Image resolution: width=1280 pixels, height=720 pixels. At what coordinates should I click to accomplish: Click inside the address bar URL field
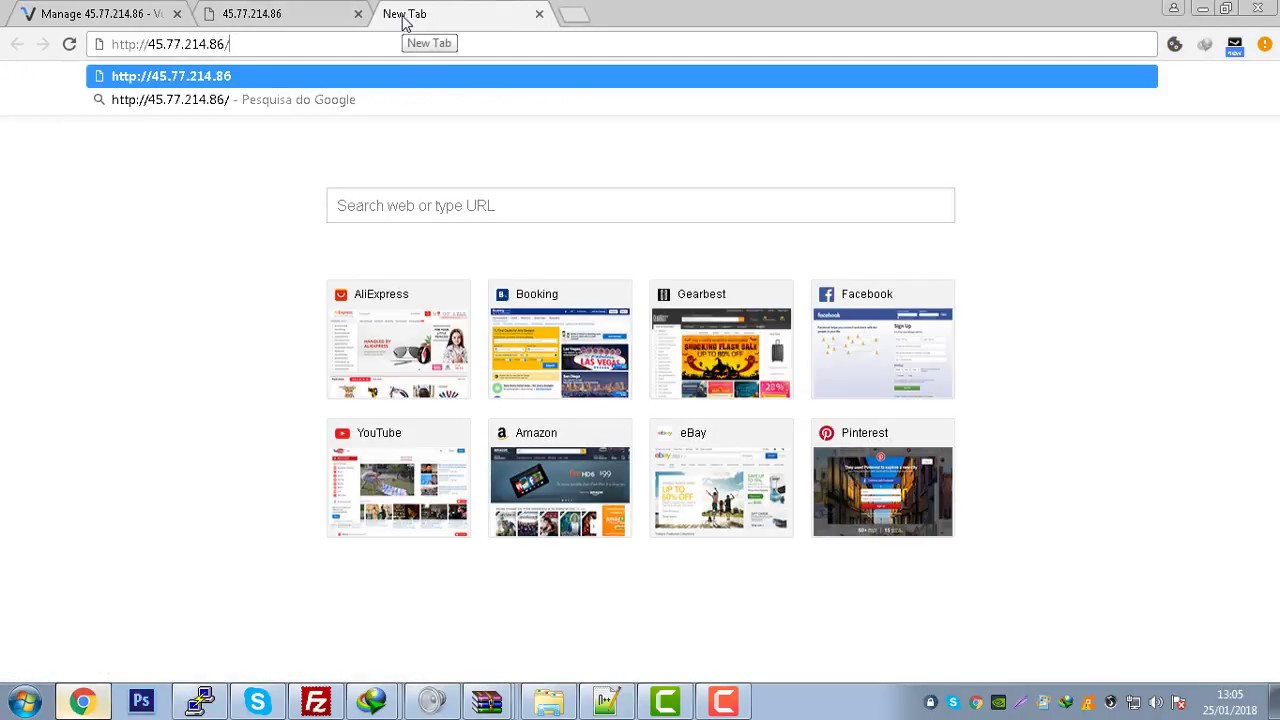(x=622, y=44)
